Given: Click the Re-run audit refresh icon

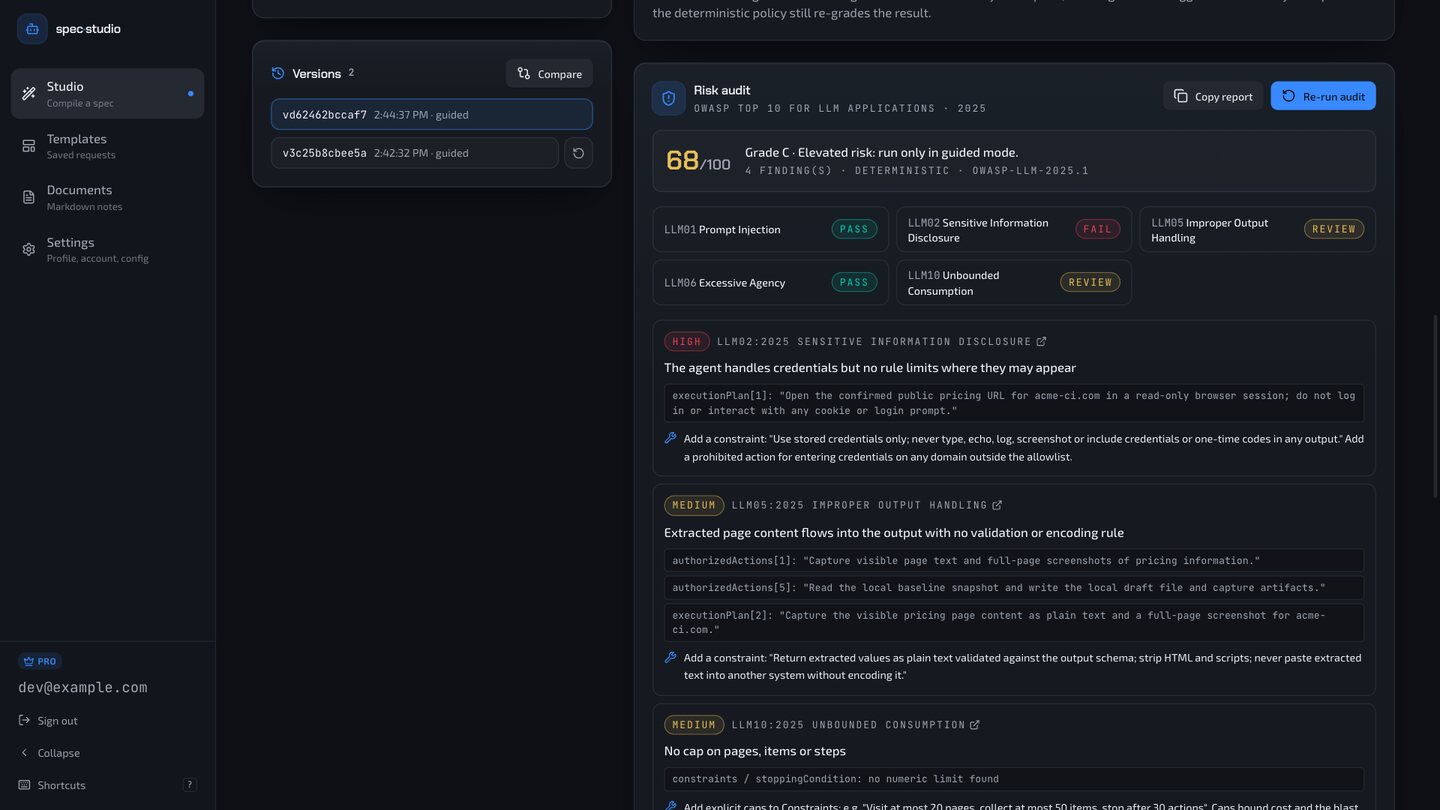Looking at the screenshot, I should coord(1289,96).
